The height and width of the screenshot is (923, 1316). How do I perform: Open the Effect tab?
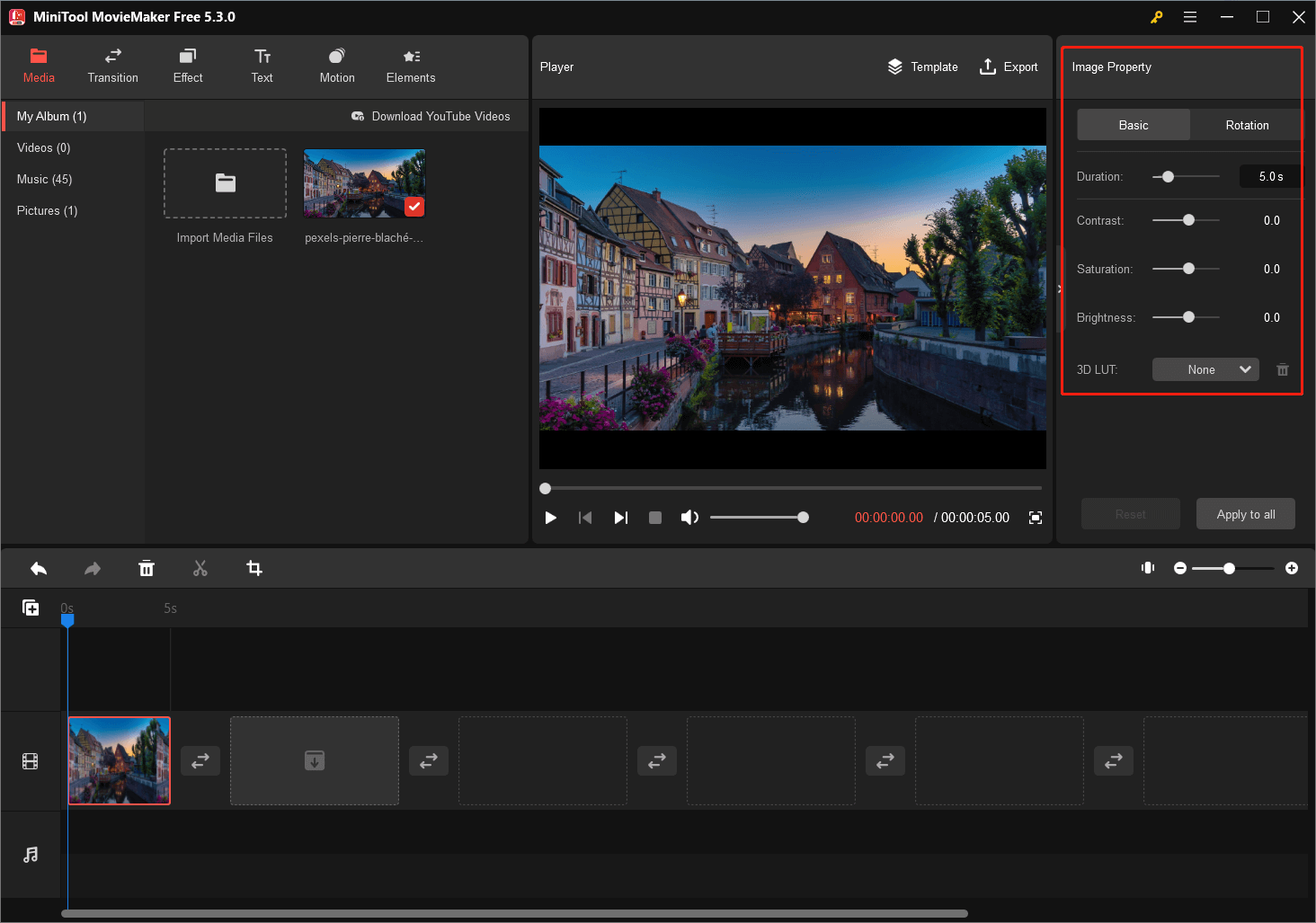click(x=188, y=67)
